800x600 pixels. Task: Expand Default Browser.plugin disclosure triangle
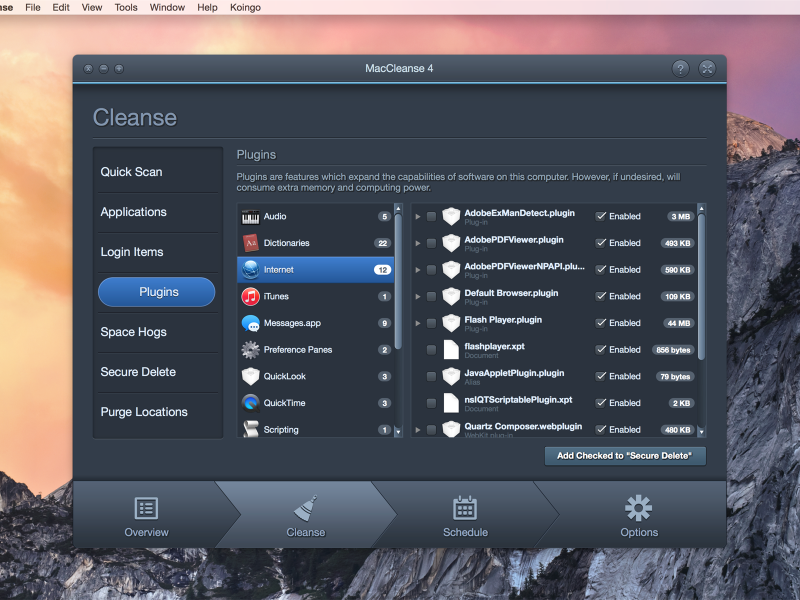(418, 296)
